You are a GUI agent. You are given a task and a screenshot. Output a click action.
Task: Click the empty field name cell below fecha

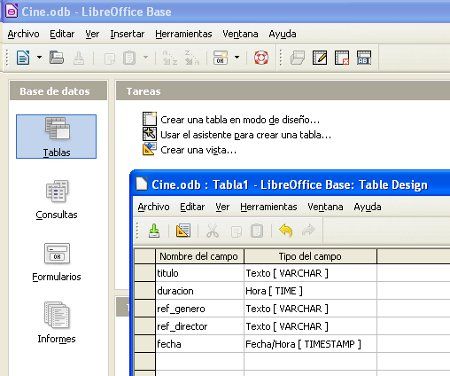tap(199, 361)
